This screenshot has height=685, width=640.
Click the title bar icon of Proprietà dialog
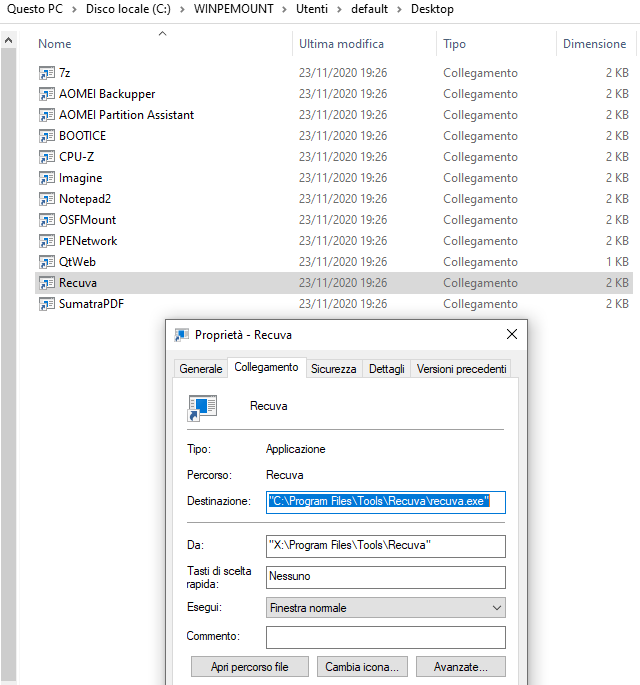182,335
